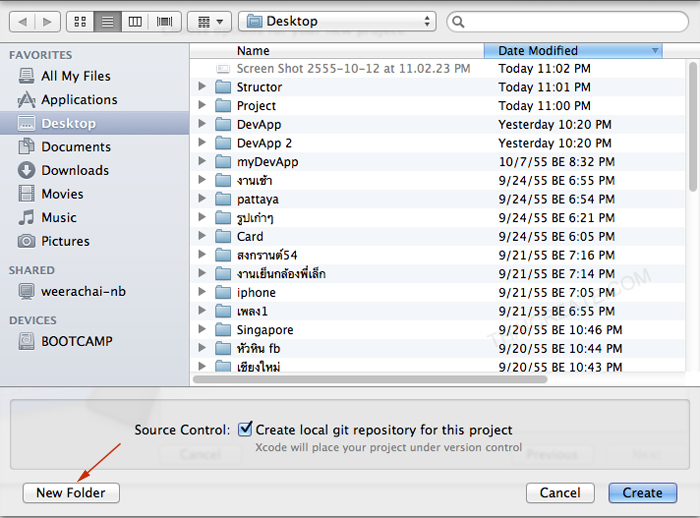
Task: Expand the DevApp 2 folder
Action: (x=202, y=143)
